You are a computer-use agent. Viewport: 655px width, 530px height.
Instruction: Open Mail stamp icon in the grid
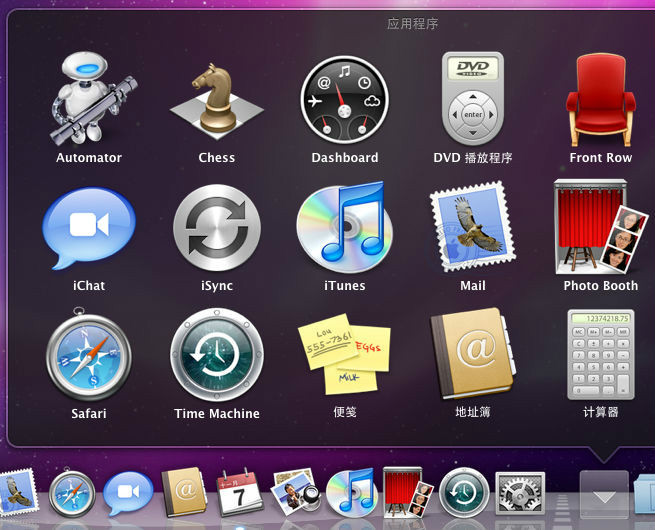coord(473,226)
